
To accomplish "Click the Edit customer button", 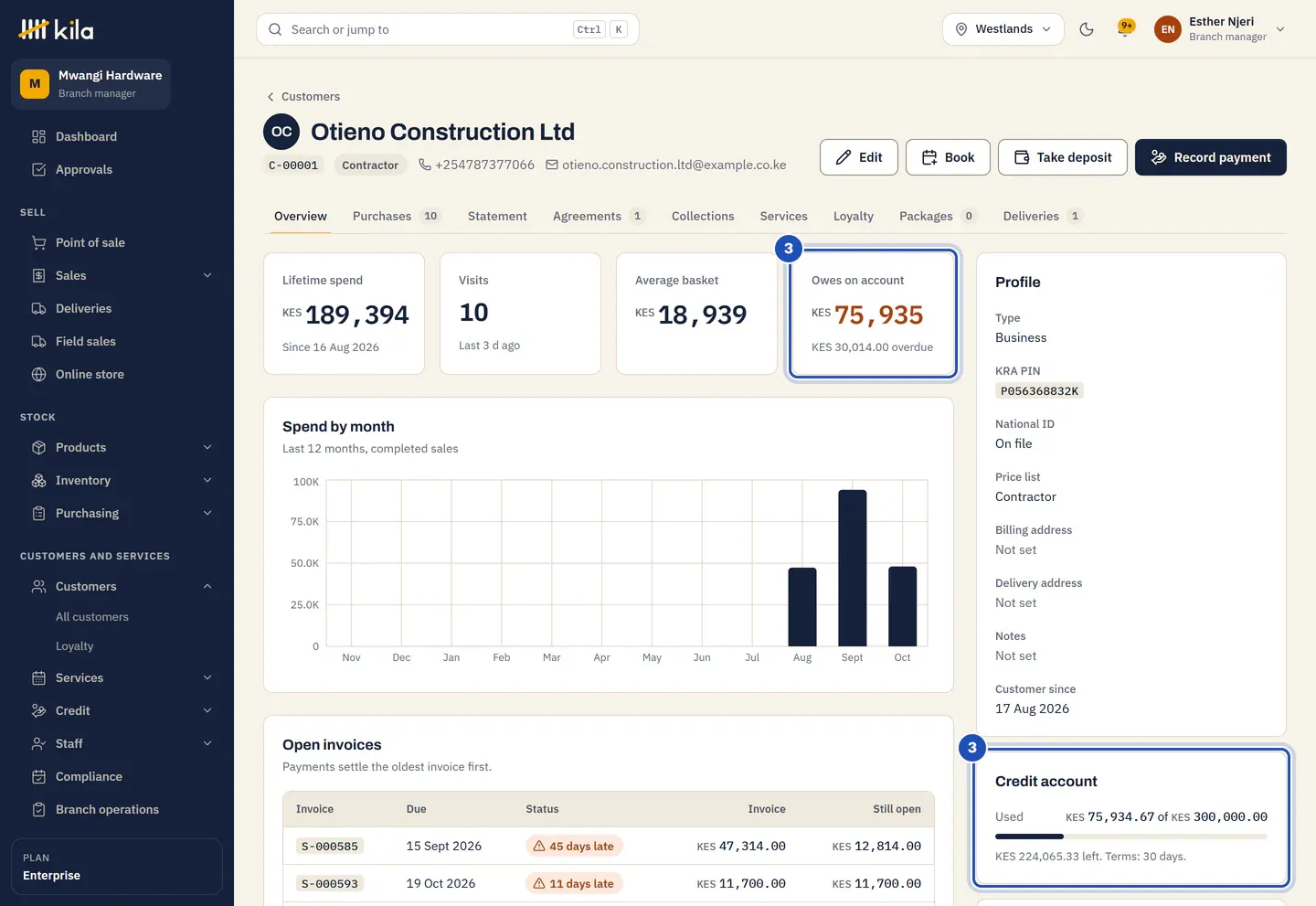I will point(859,157).
